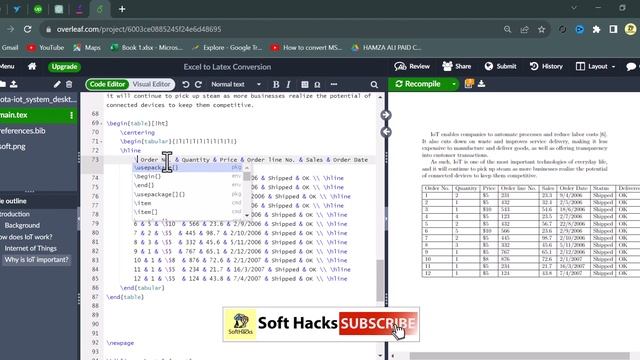640x360 pixels.
Task: Choose \begin{} autocomplete suggestion
Action: (189, 176)
